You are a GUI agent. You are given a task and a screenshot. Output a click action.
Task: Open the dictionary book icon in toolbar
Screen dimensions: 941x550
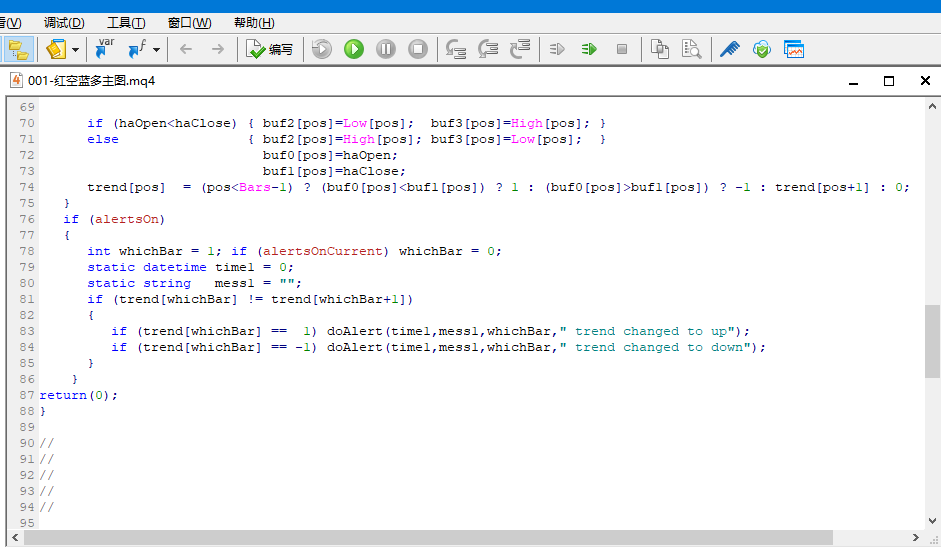point(56,49)
